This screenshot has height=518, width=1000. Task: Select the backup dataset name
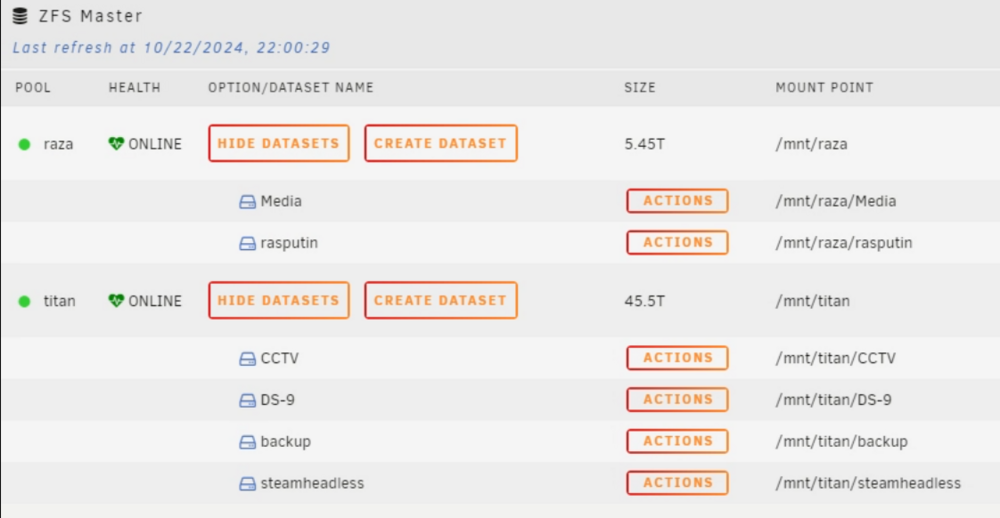[x=286, y=442]
